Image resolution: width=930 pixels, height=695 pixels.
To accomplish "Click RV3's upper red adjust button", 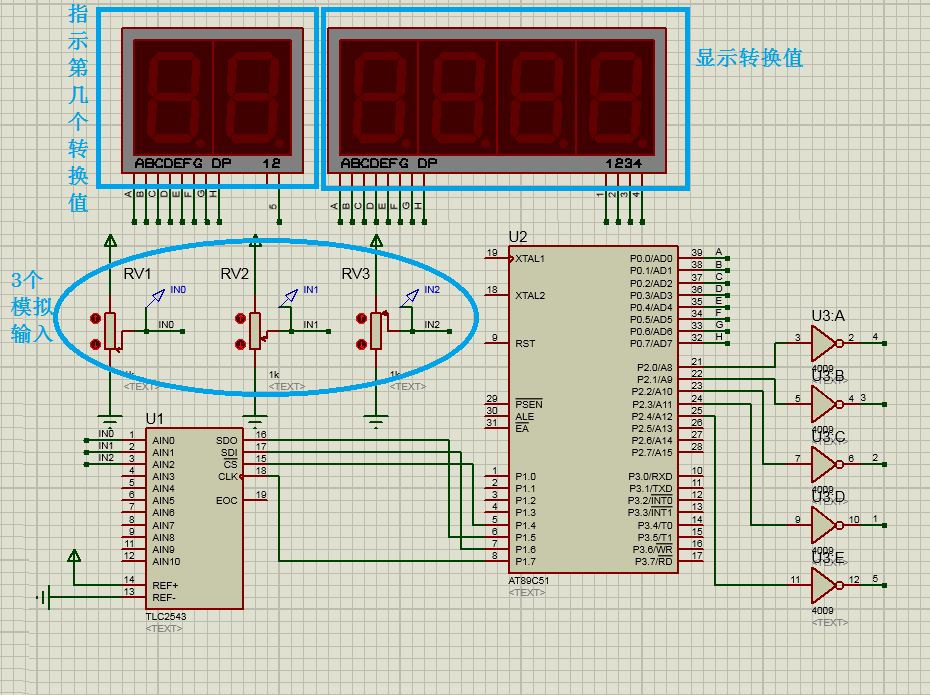I will pyautogui.click(x=362, y=318).
